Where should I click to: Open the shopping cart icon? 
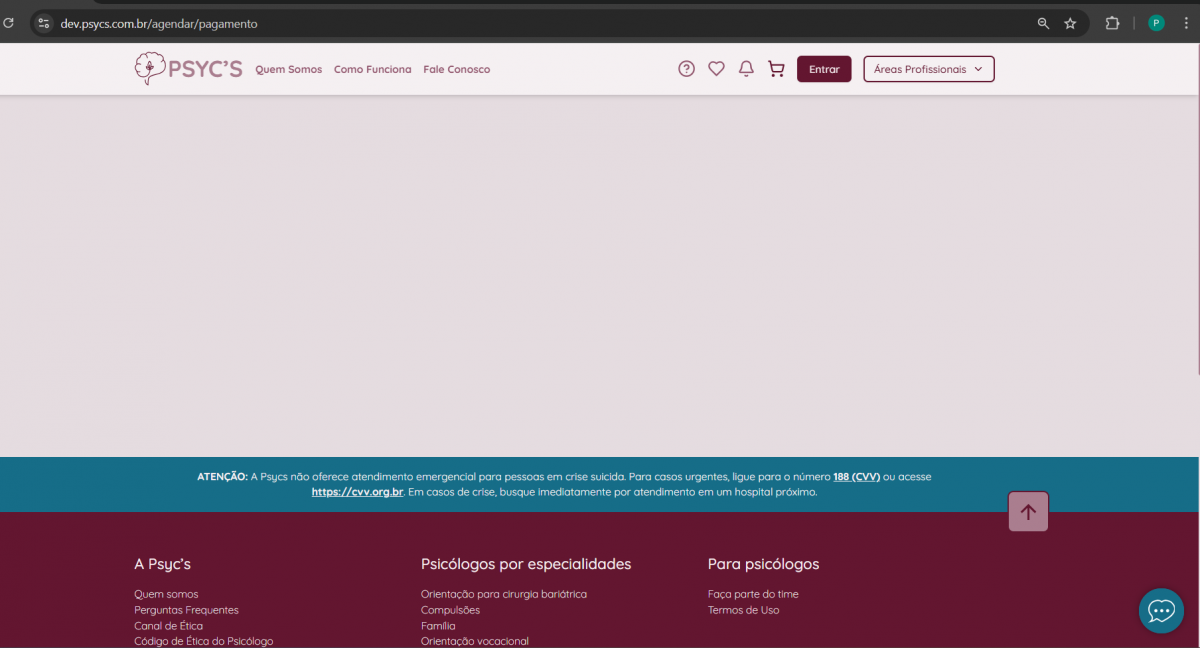coord(776,69)
